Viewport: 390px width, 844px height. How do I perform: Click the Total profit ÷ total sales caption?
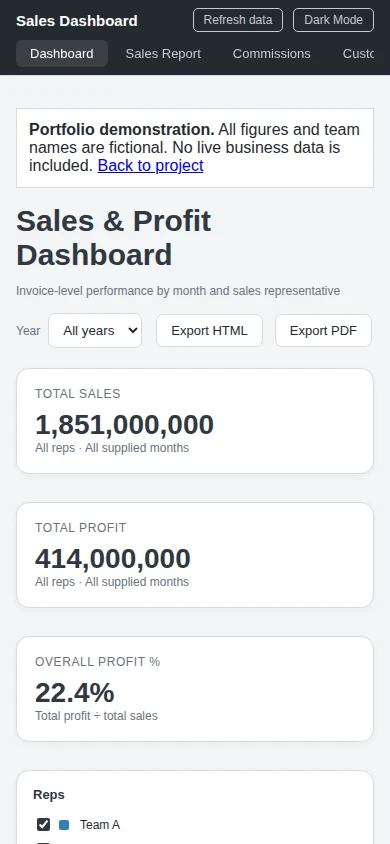click(x=96, y=716)
